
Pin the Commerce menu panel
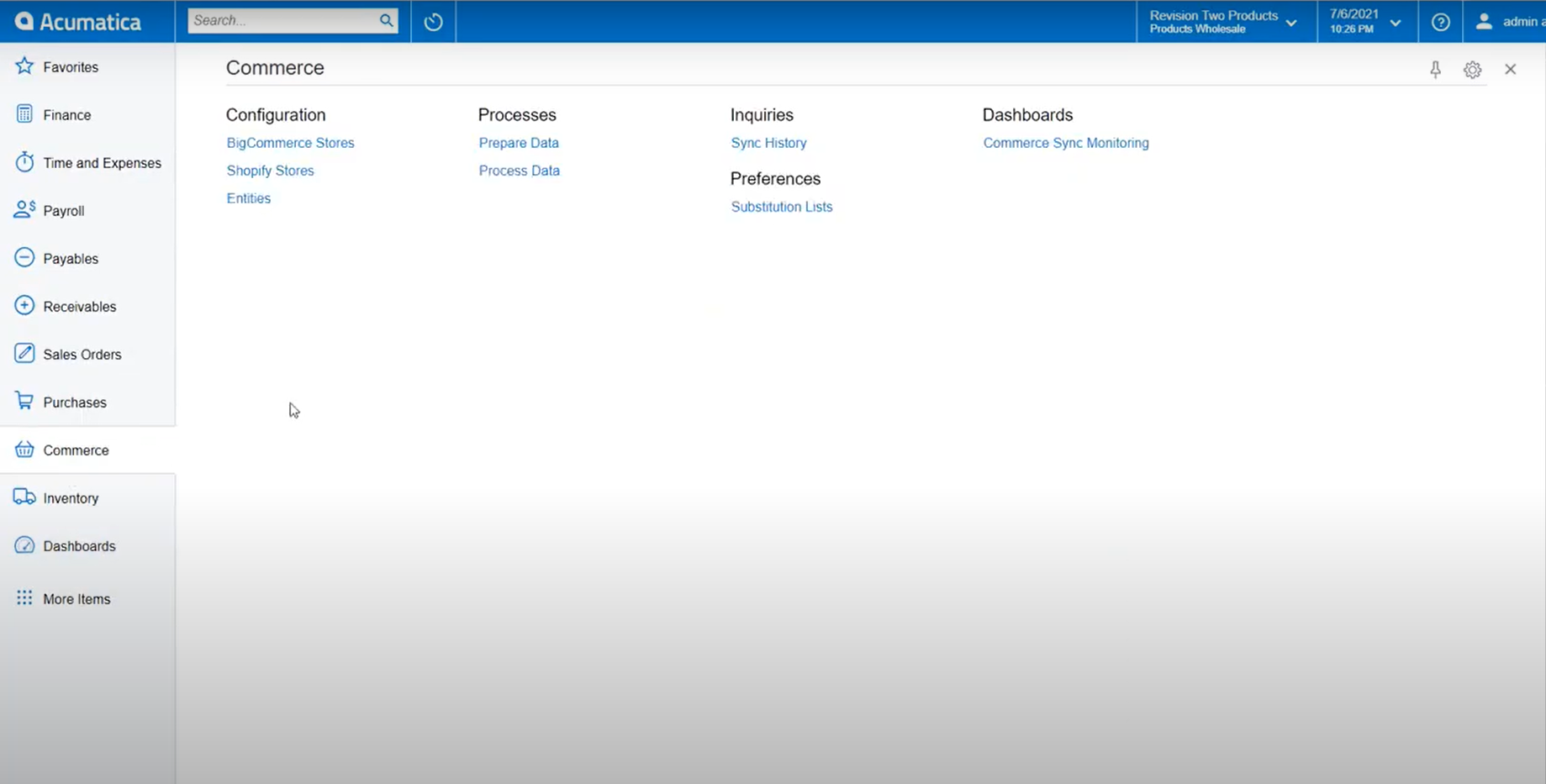point(1435,70)
